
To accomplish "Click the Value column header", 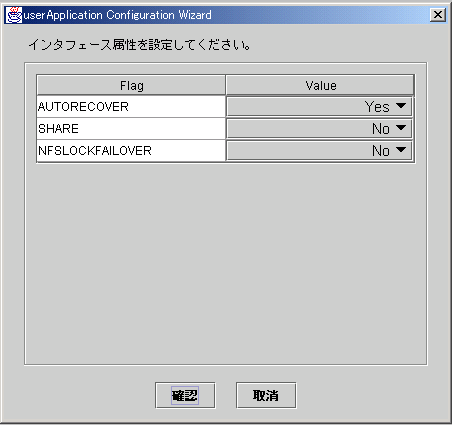I will [320, 85].
